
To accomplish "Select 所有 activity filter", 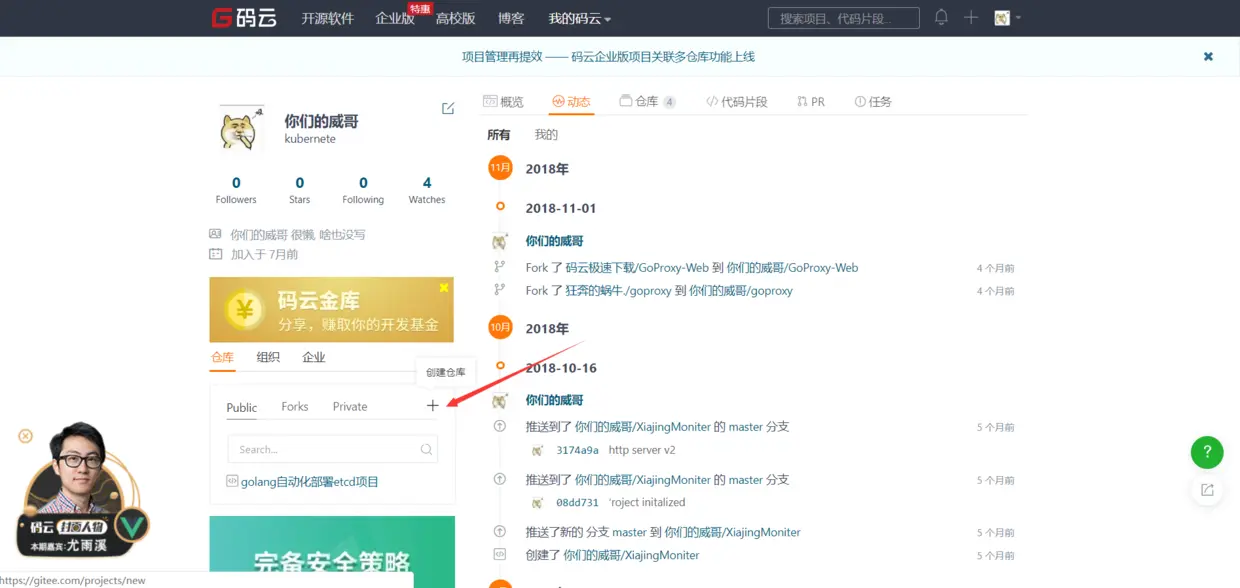I will click(499, 134).
